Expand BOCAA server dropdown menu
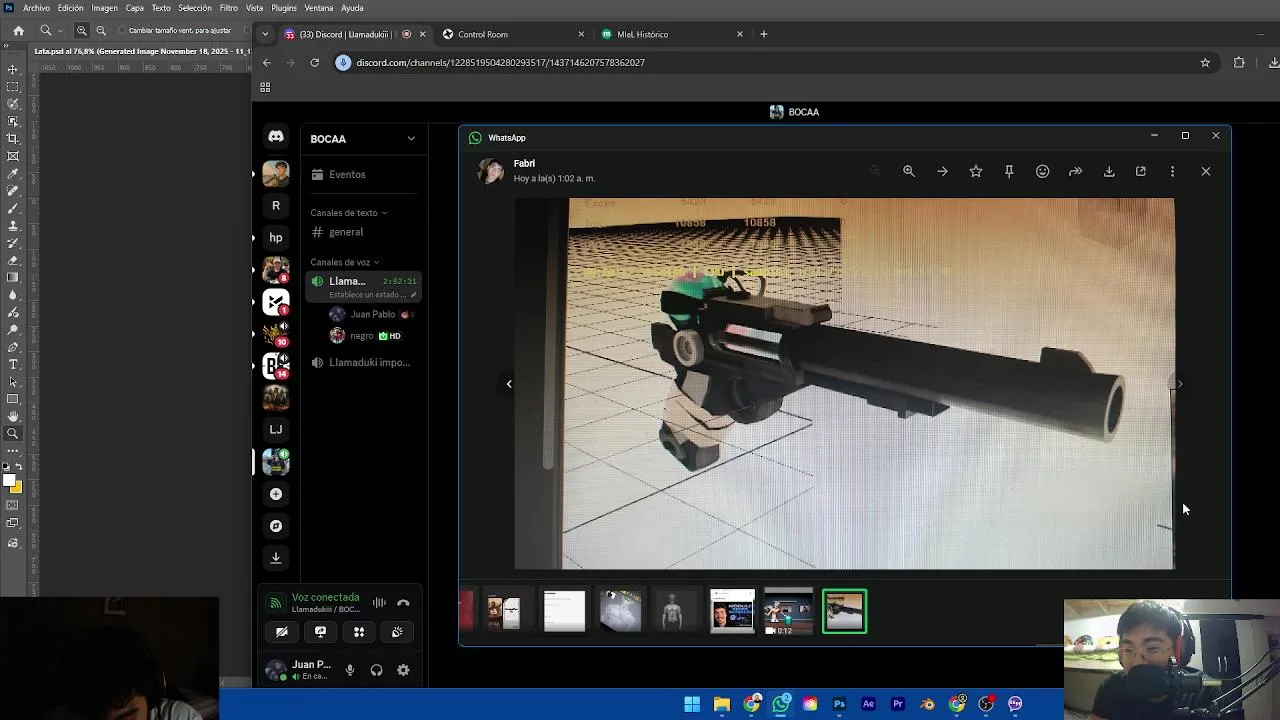Image resolution: width=1280 pixels, height=720 pixels. [x=411, y=139]
